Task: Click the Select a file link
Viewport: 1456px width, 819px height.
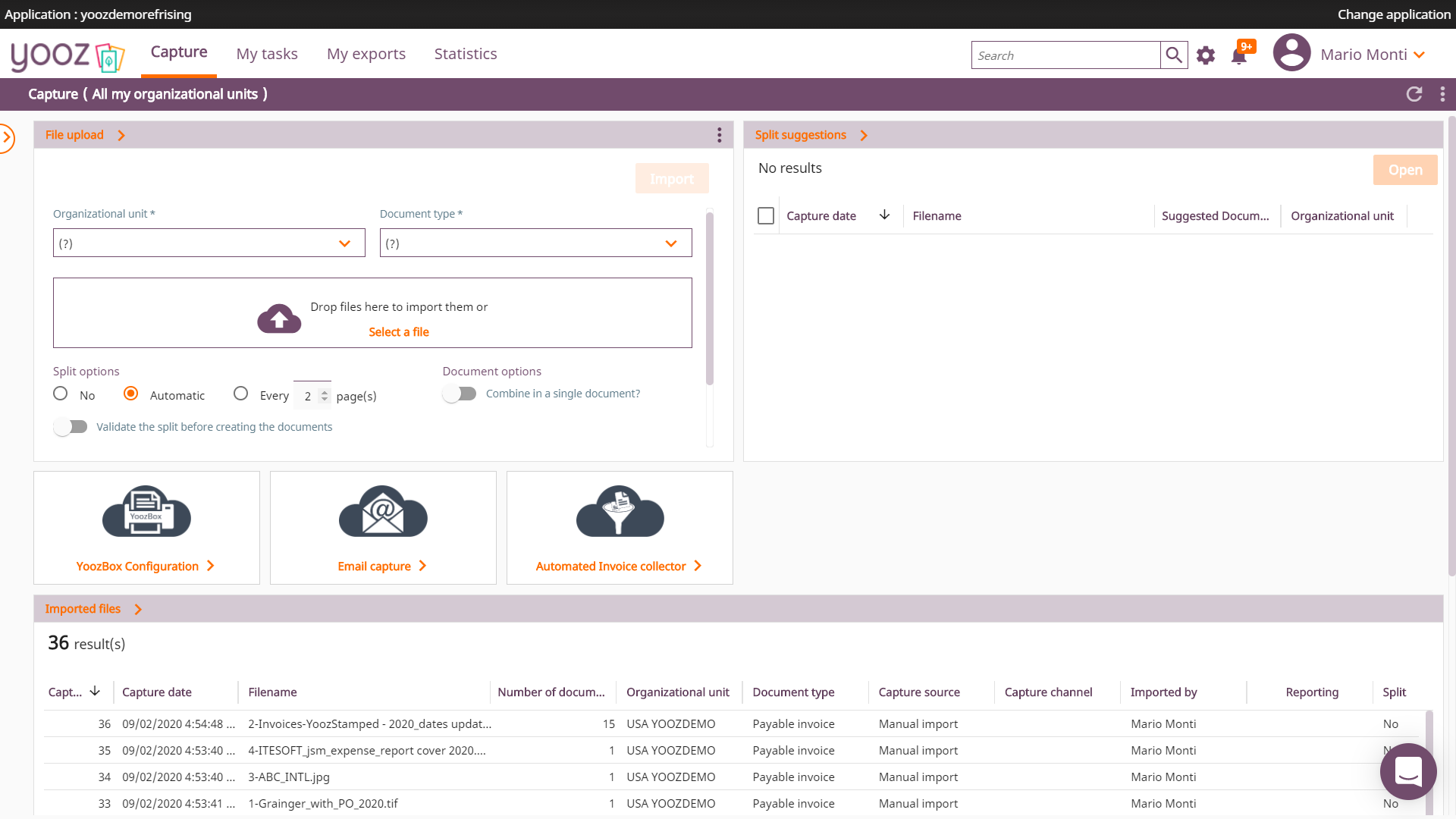Action: [399, 332]
